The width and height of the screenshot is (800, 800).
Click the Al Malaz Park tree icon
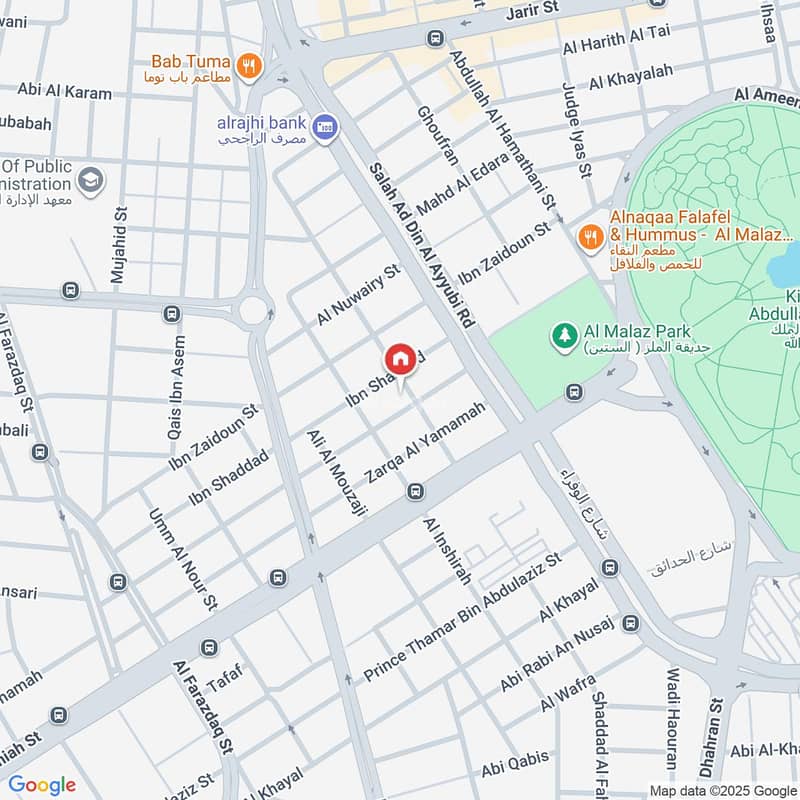click(x=564, y=337)
